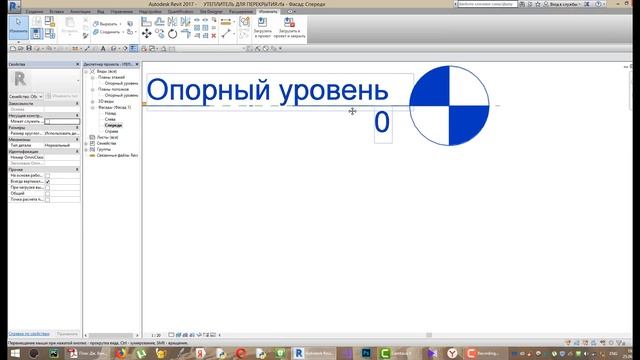Collapse the 'Прочее' properties group
Viewport: 640px width, 360px height.
[x=77, y=169]
